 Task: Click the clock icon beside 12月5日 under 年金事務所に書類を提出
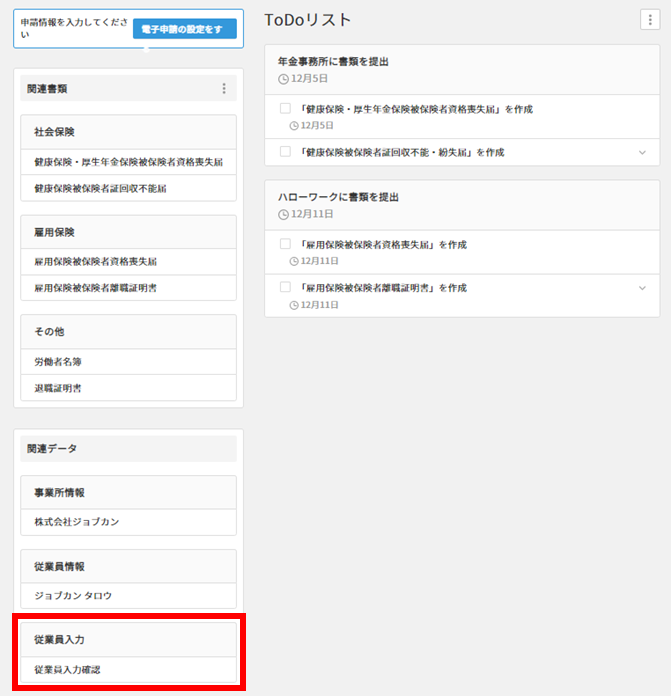tap(282, 78)
